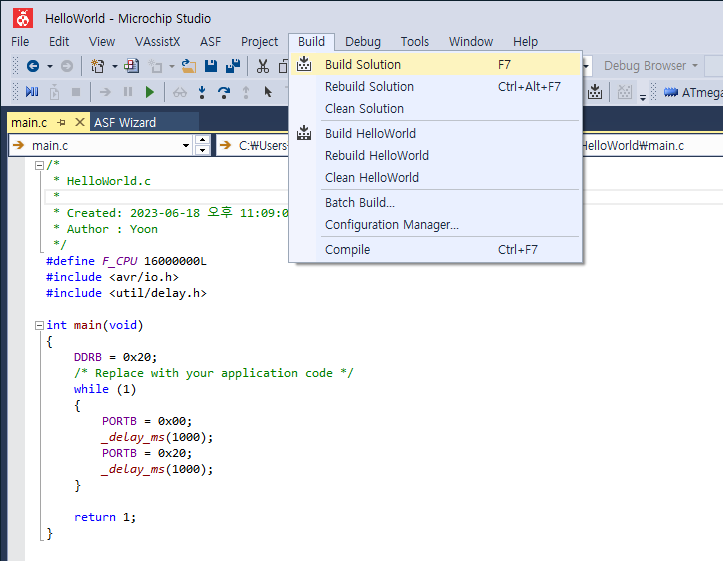The image size is (723, 561).
Task: Click the Cut scissors icon
Action: pos(263,66)
